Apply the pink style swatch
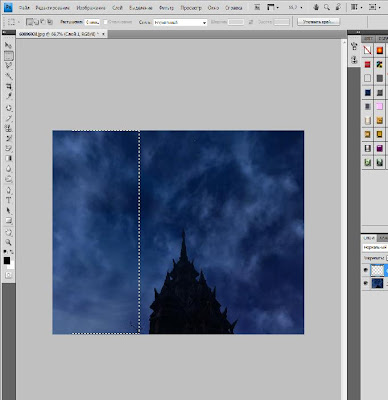Screen dimensions: 388x400 [x=379, y=106]
